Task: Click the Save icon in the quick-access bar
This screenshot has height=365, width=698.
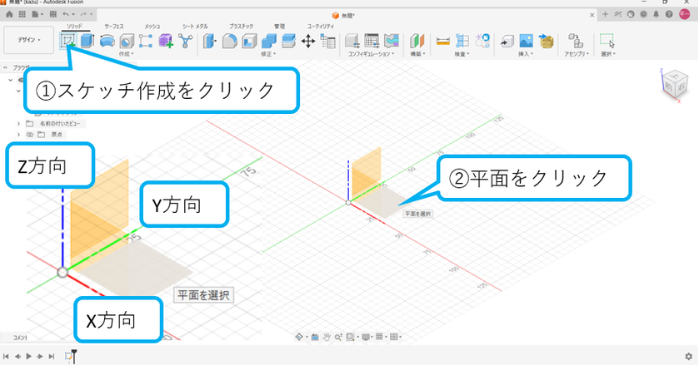Action: [x=53, y=14]
